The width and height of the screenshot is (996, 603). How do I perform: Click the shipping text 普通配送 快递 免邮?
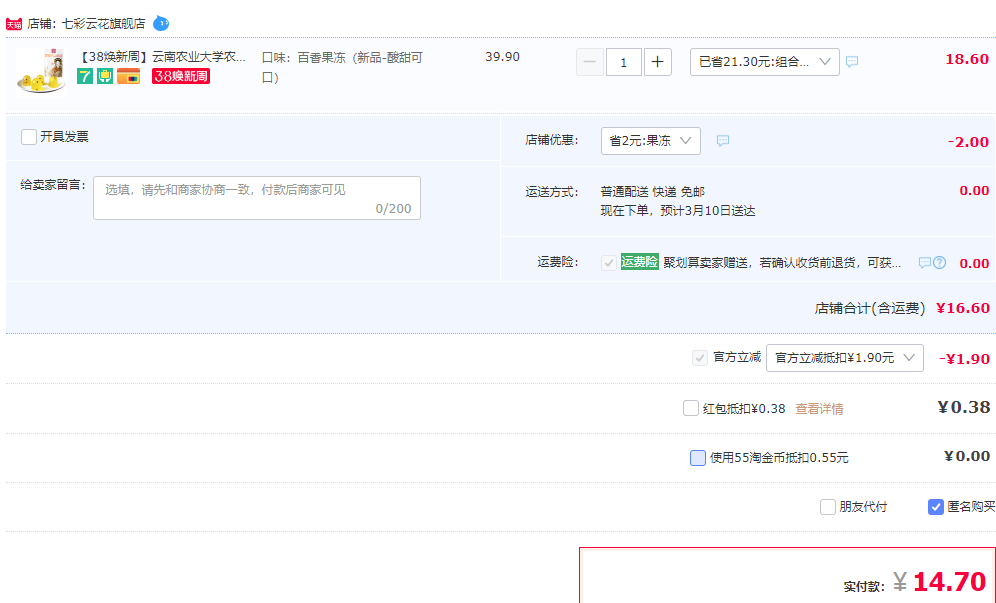[652, 191]
